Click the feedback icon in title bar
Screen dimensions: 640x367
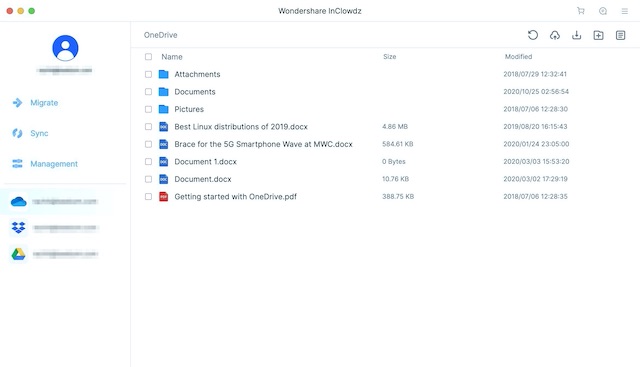(603, 11)
